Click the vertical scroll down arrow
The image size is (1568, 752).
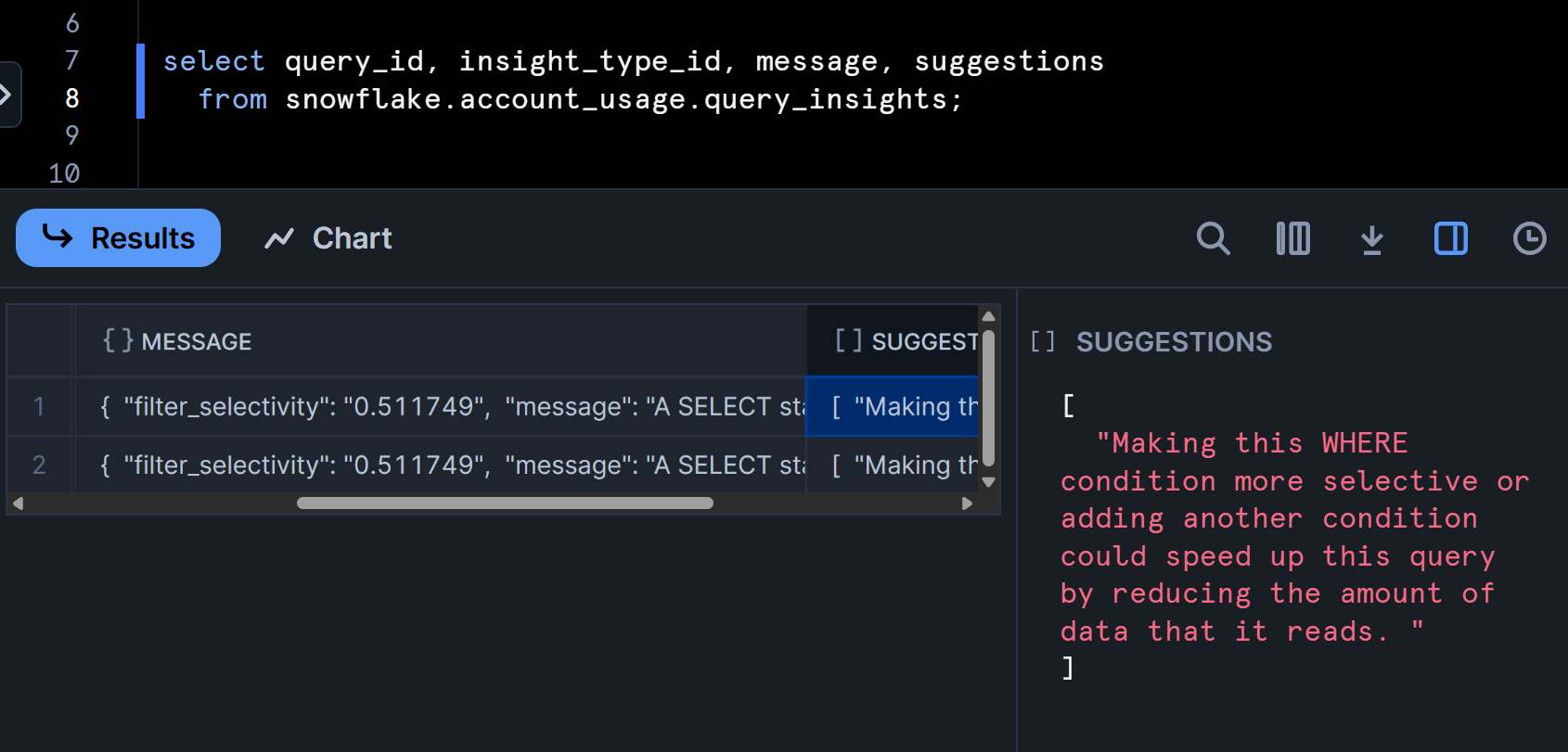click(x=988, y=482)
